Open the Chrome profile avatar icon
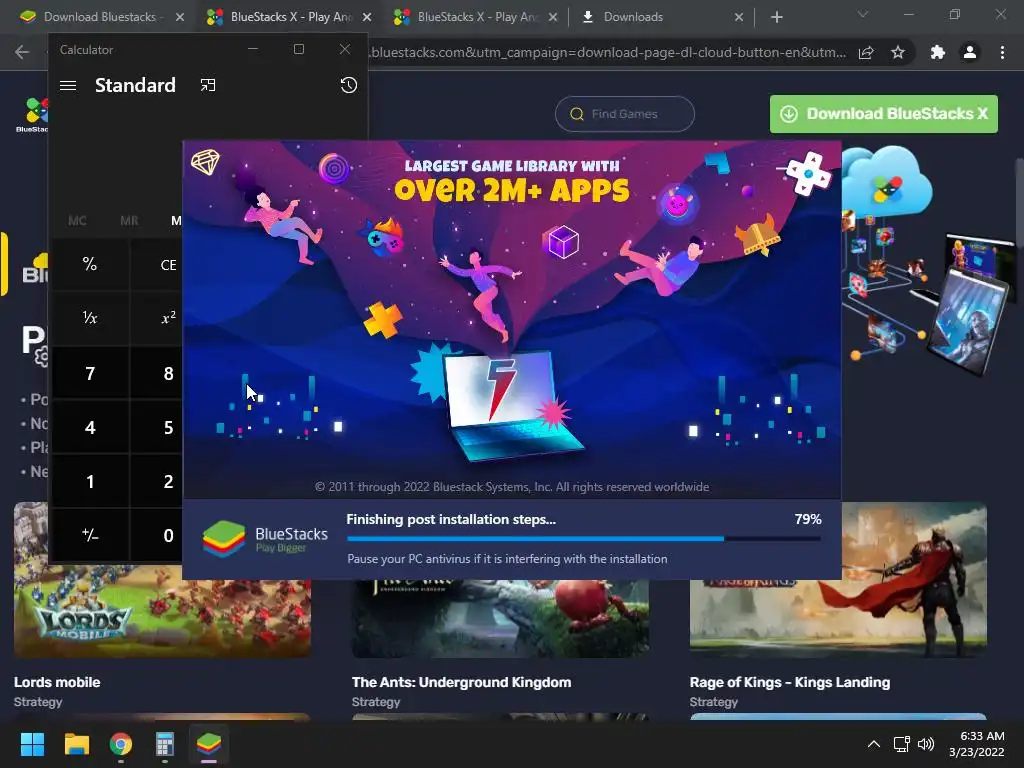Image resolution: width=1024 pixels, height=768 pixels. [970, 52]
